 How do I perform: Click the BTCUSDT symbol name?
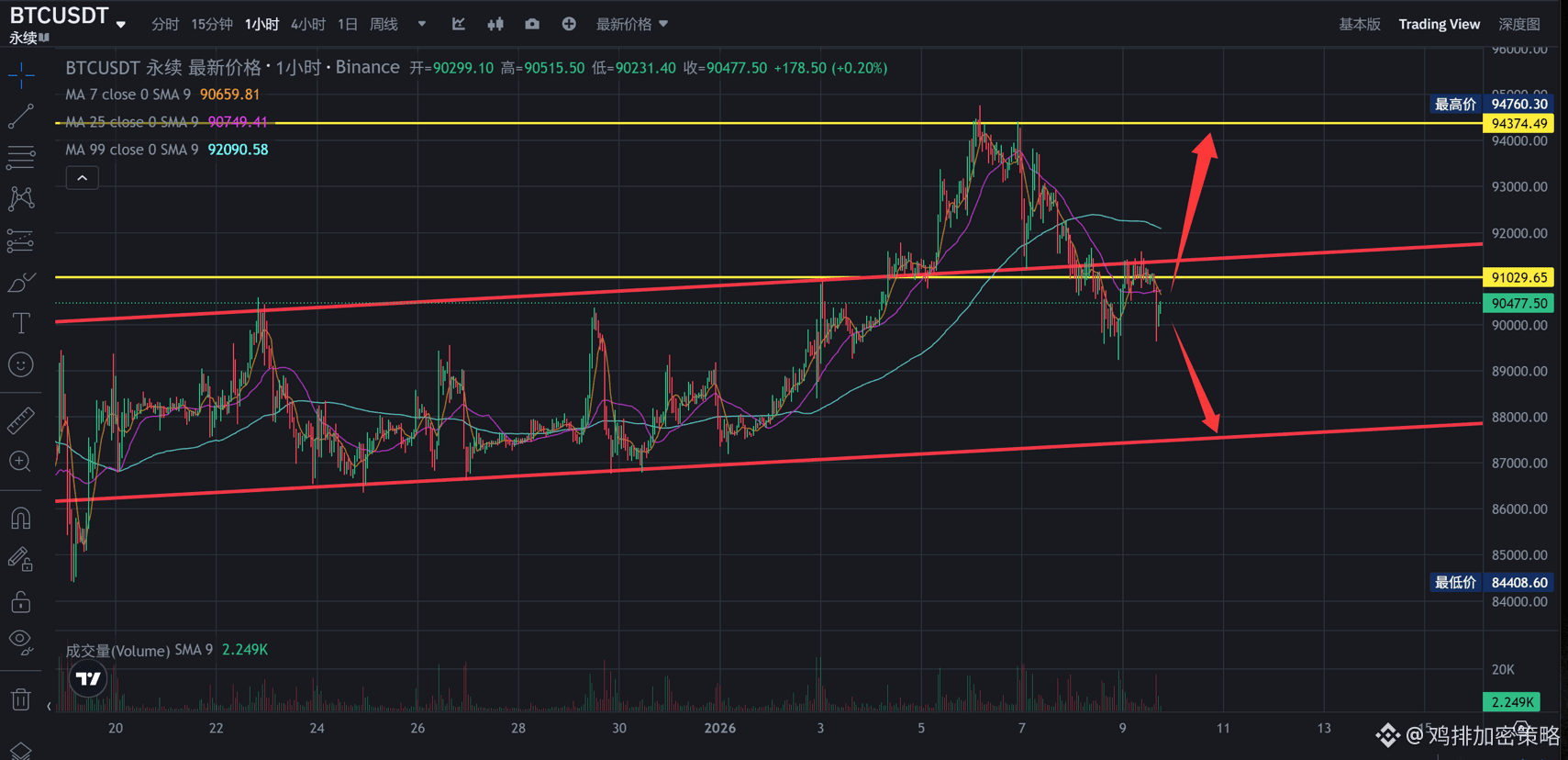coord(59,16)
